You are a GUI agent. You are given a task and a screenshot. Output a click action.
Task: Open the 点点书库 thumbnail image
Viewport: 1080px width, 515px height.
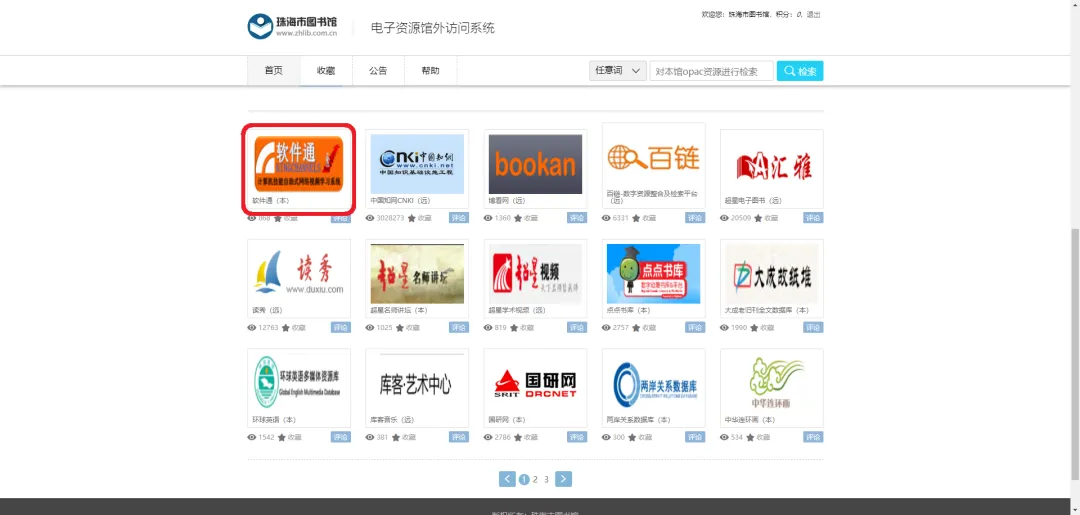[x=654, y=273]
